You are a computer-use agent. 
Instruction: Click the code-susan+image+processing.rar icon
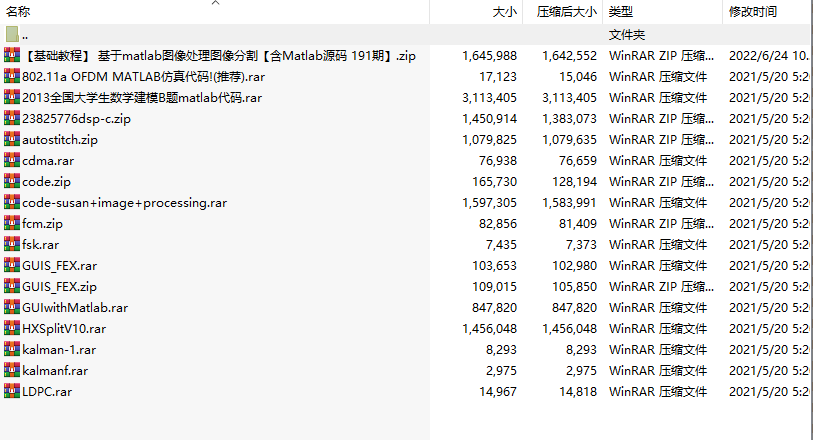[12, 203]
